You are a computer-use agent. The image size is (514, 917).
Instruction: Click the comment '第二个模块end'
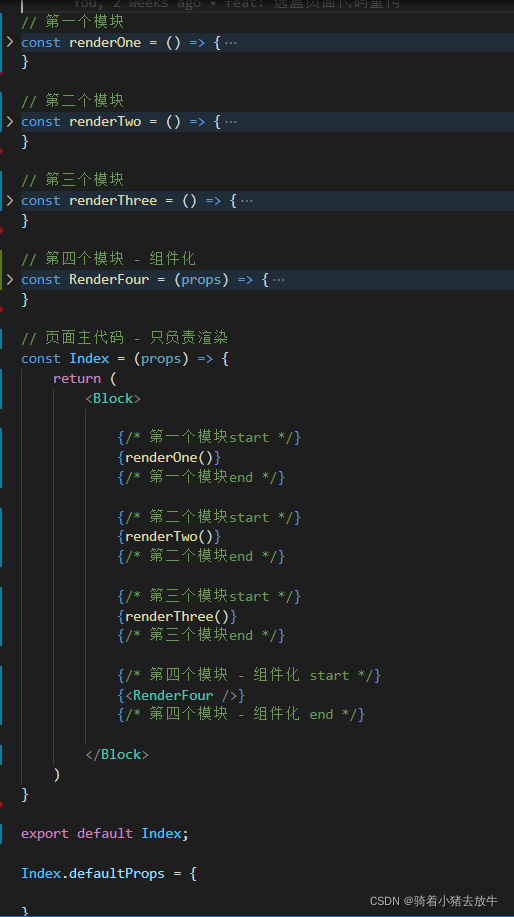pos(201,556)
